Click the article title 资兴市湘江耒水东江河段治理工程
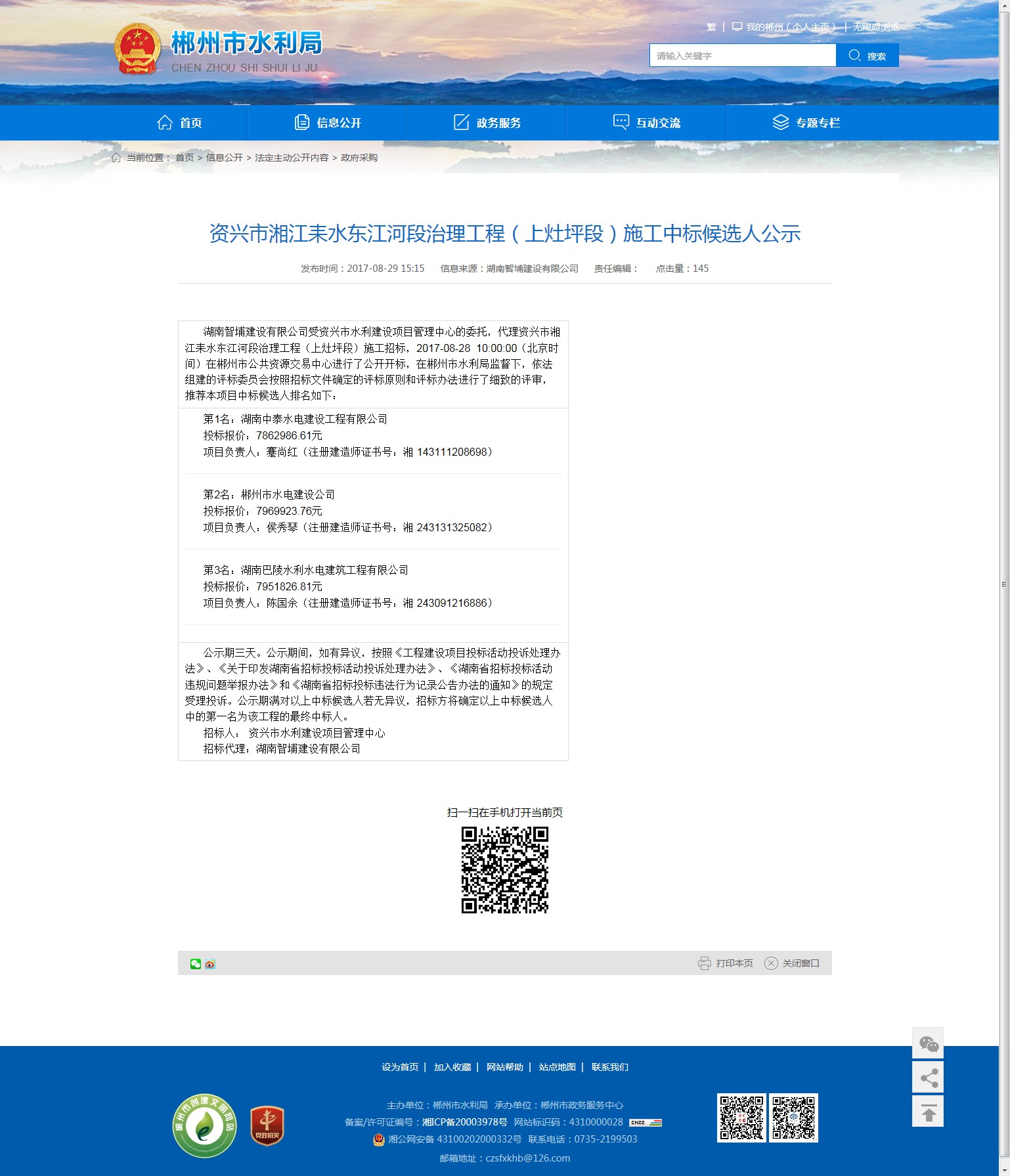The height and width of the screenshot is (1176, 1010). (x=504, y=233)
